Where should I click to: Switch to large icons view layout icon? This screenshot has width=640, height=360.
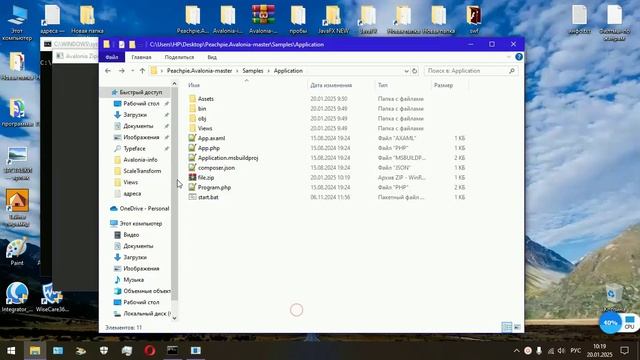click(x=517, y=327)
